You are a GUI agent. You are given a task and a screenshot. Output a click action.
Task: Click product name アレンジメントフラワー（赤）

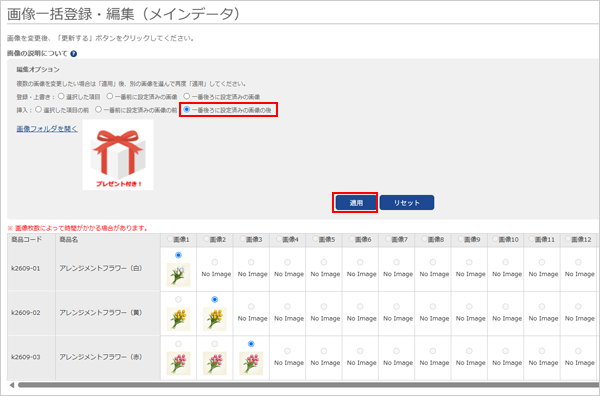(x=101, y=357)
